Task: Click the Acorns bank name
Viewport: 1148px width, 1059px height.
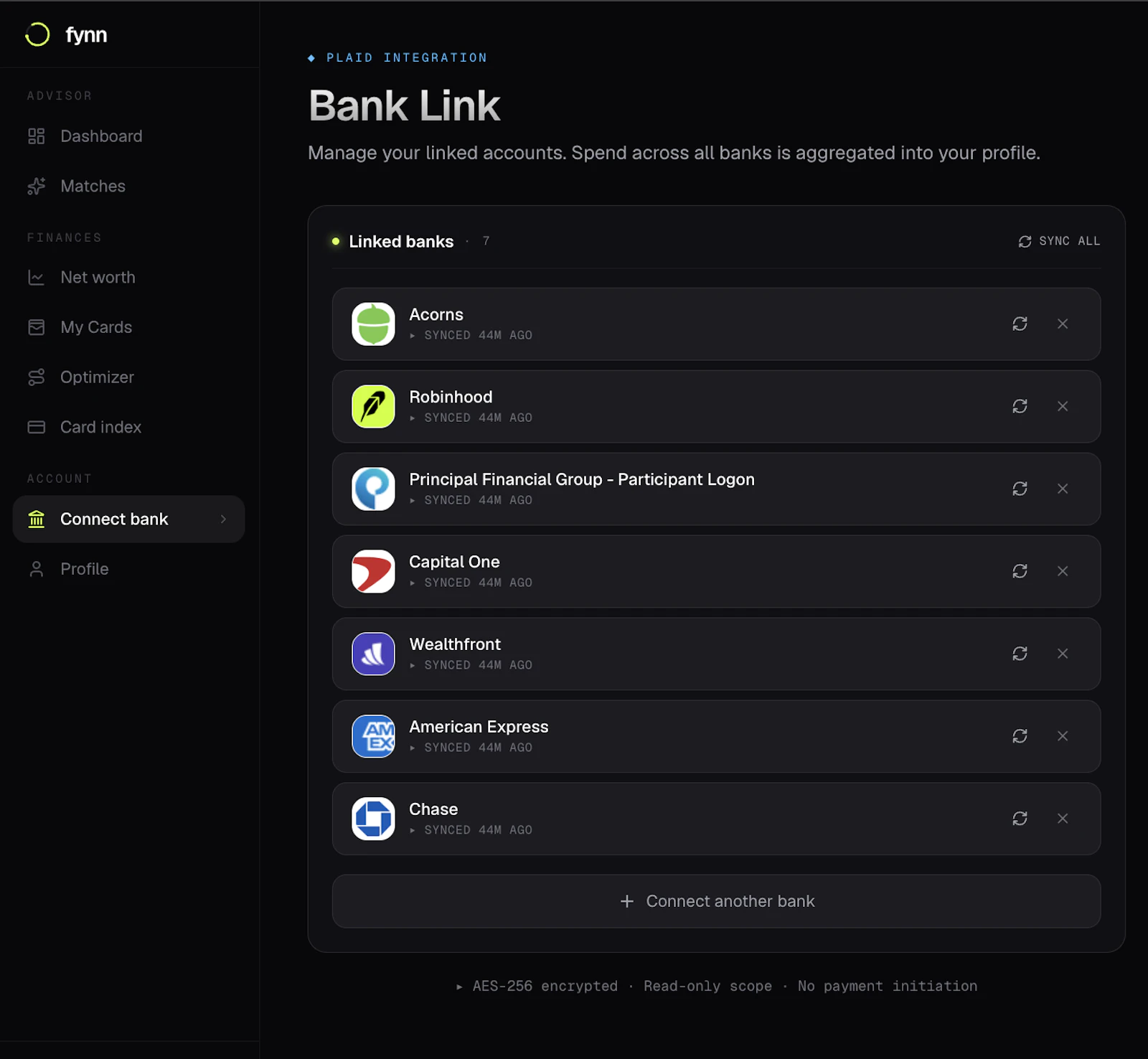Action: tap(436, 315)
